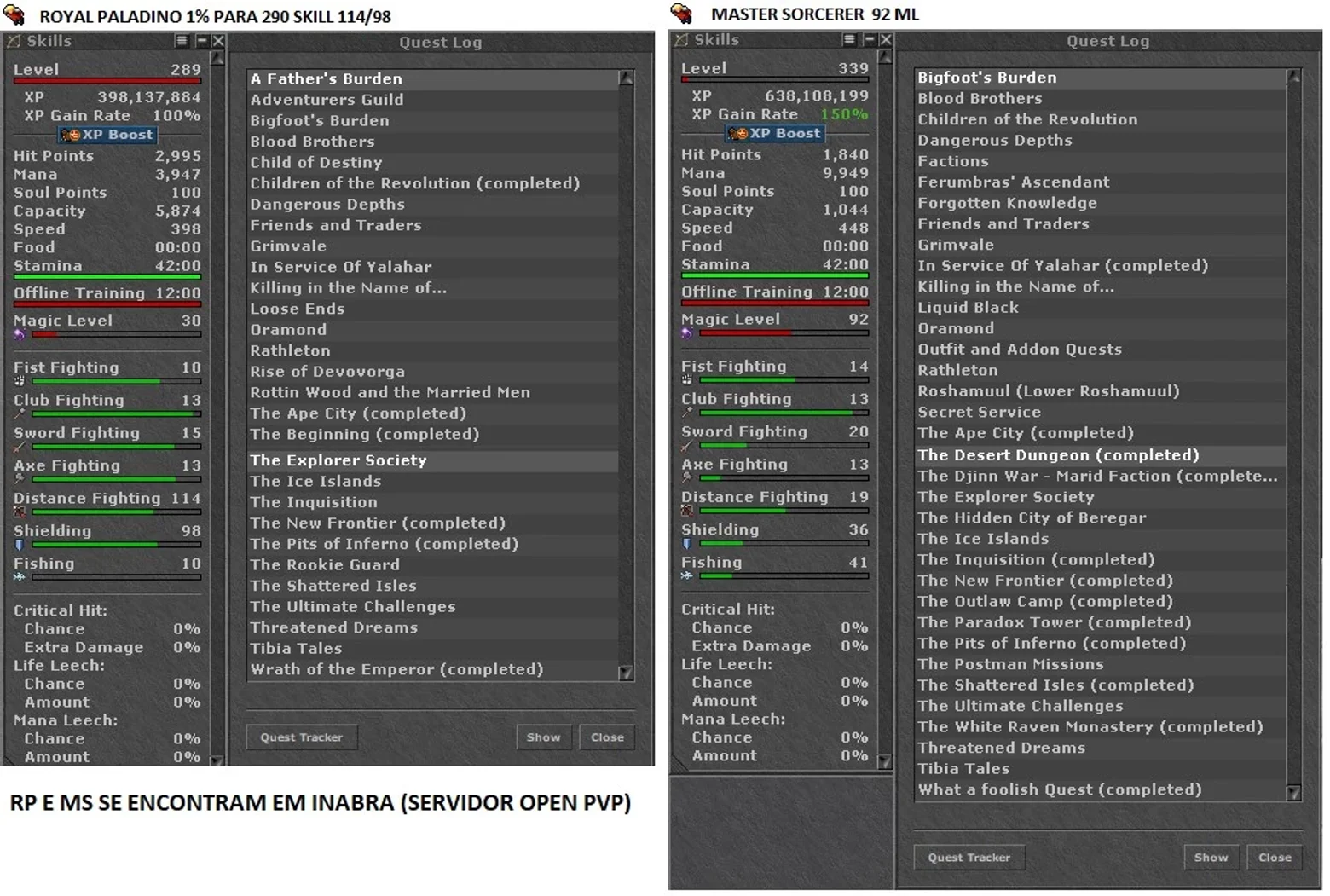
Task: Click the Fist Fighting icon in the left Skills panel
Action: point(20,381)
